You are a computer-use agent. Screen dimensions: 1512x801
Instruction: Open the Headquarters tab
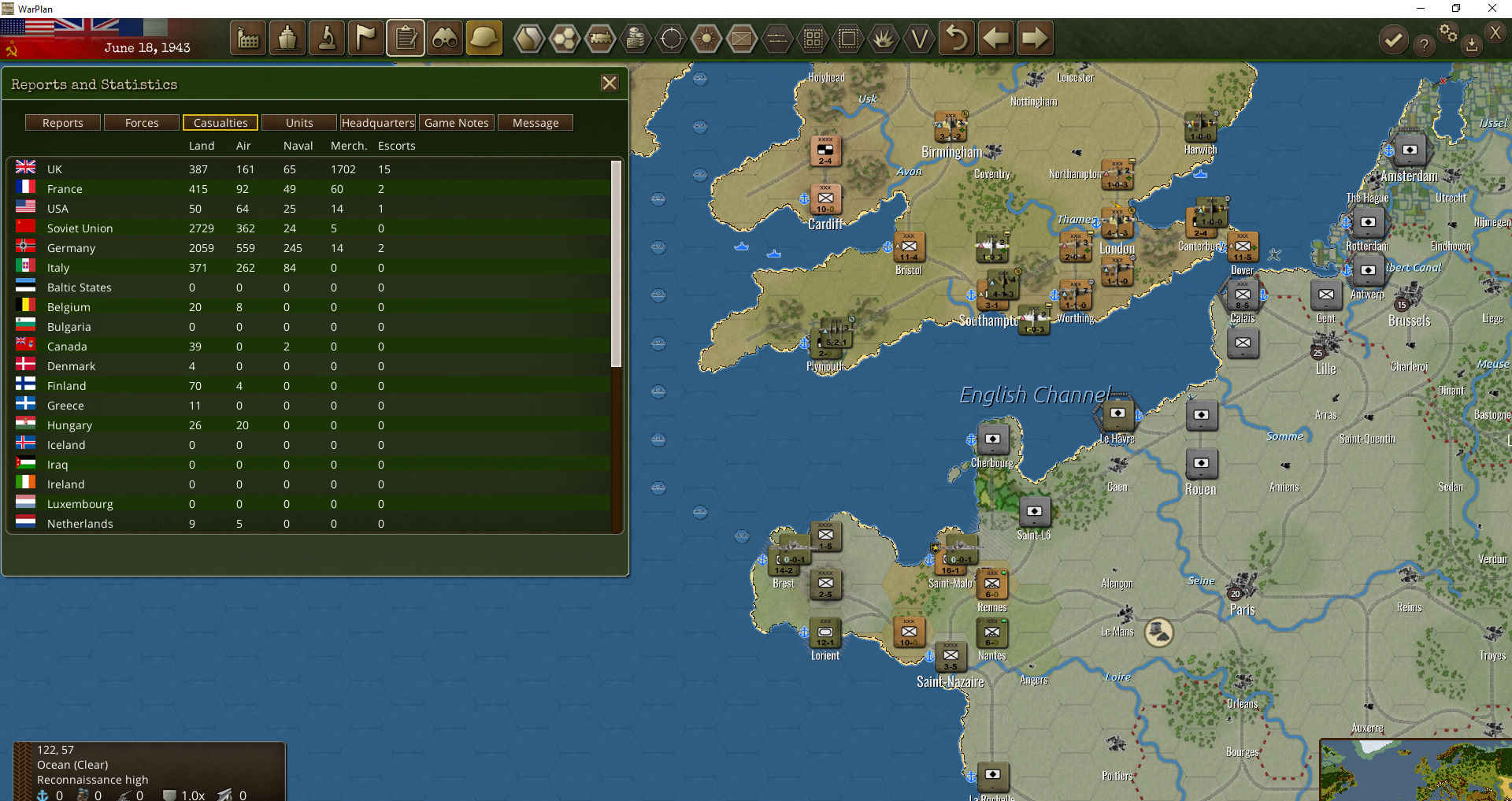point(378,123)
